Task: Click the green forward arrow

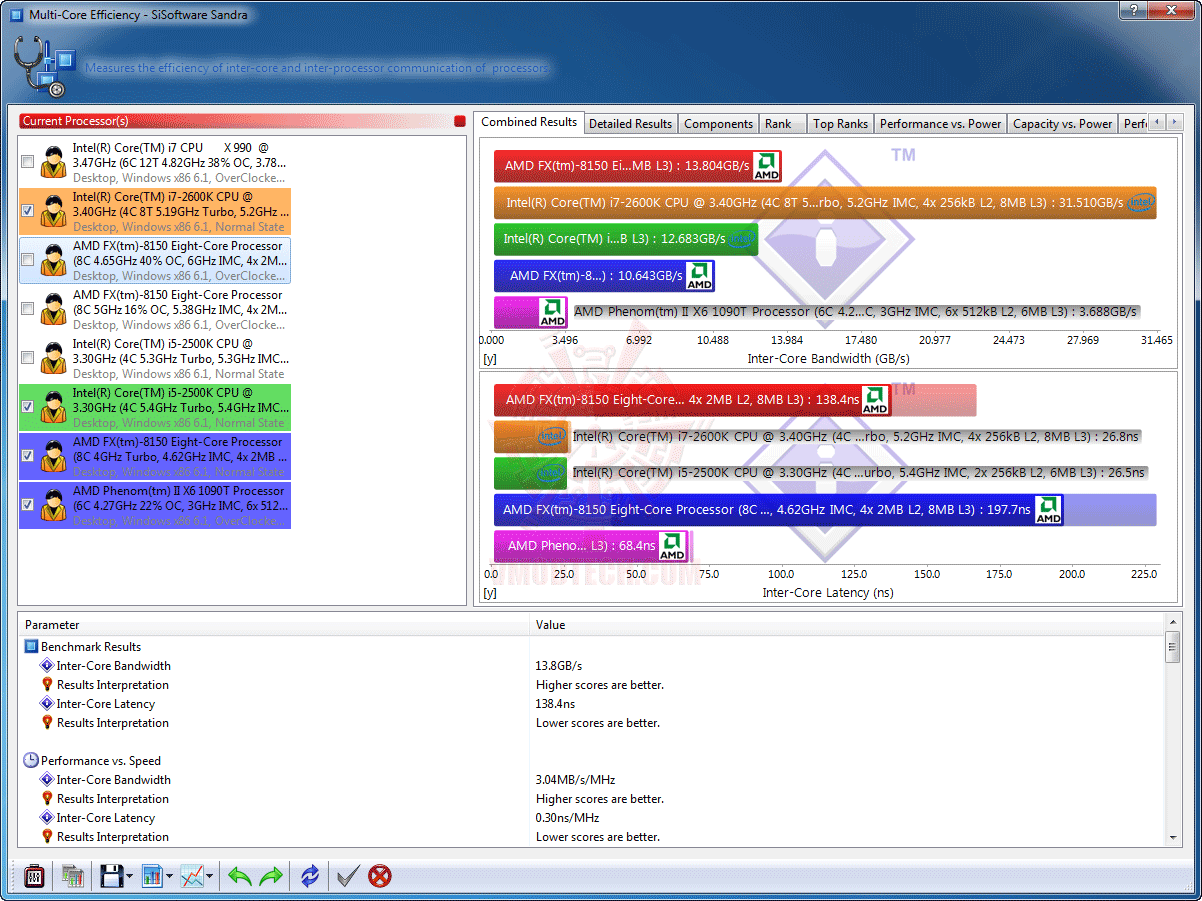Action: pyautogui.click(x=271, y=877)
